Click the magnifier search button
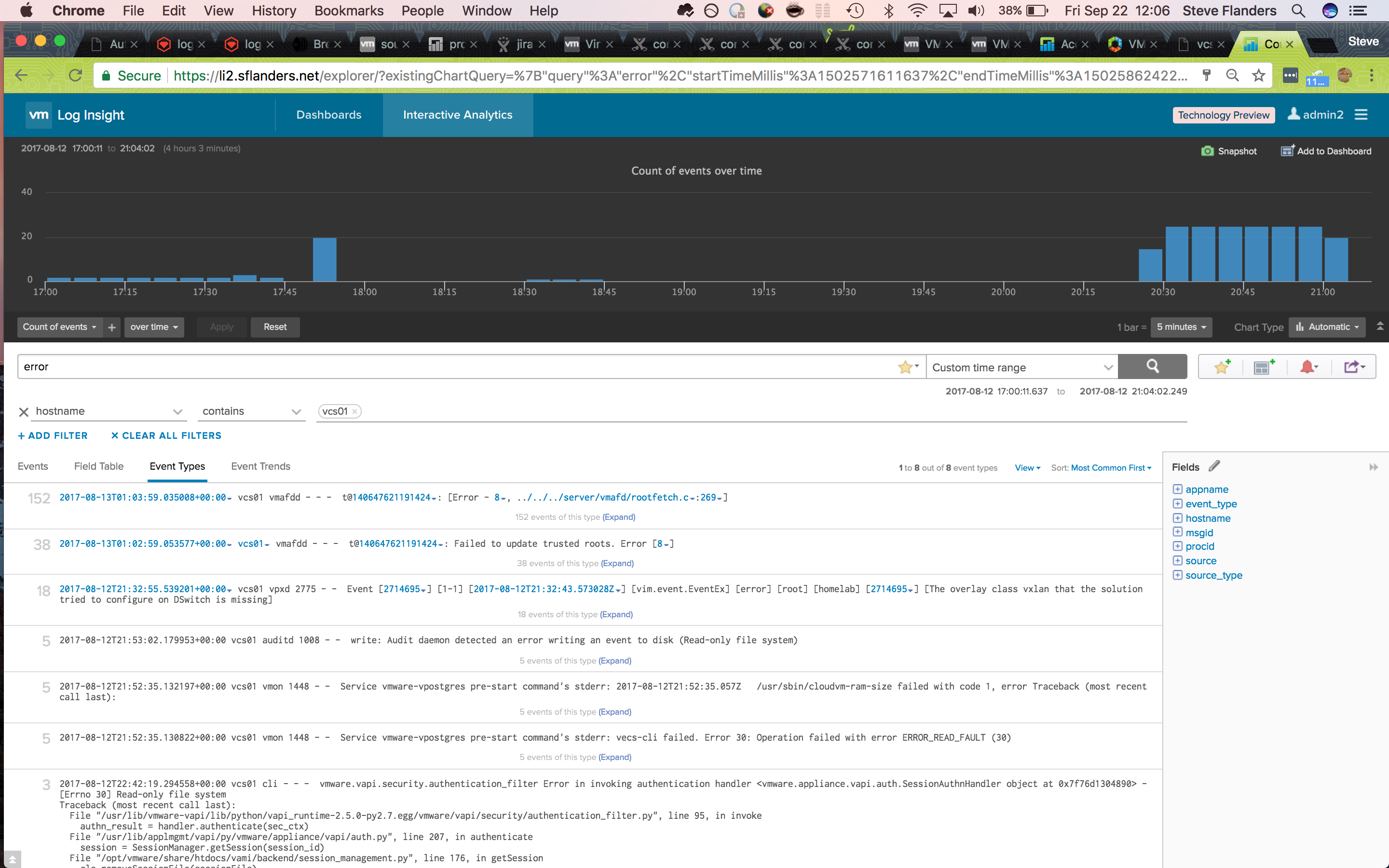The height and width of the screenshot is (868, 1389). [1152, 366]
